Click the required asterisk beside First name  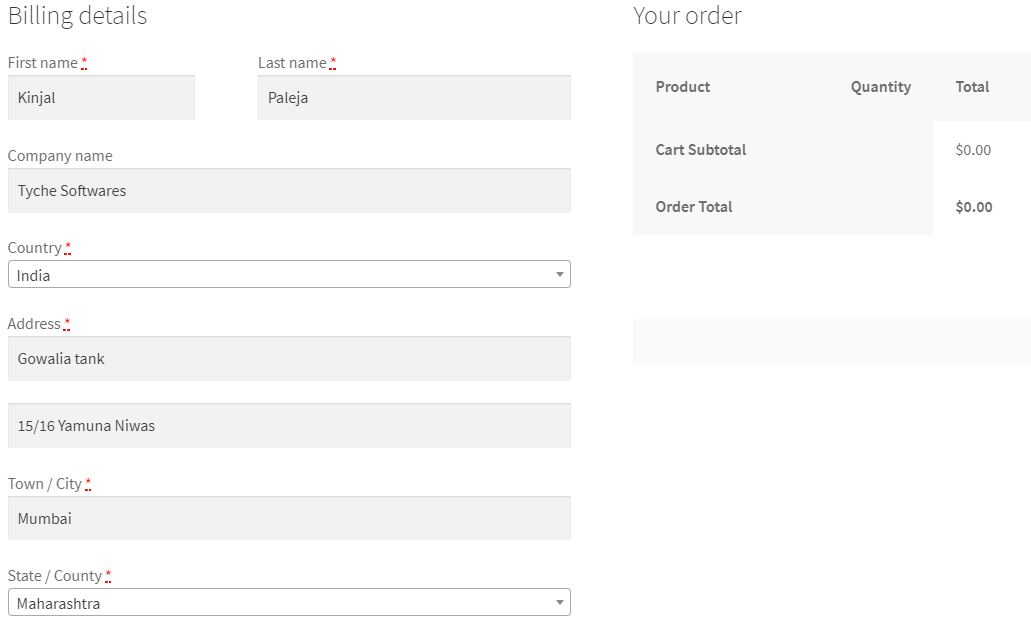tap(84, 63)
